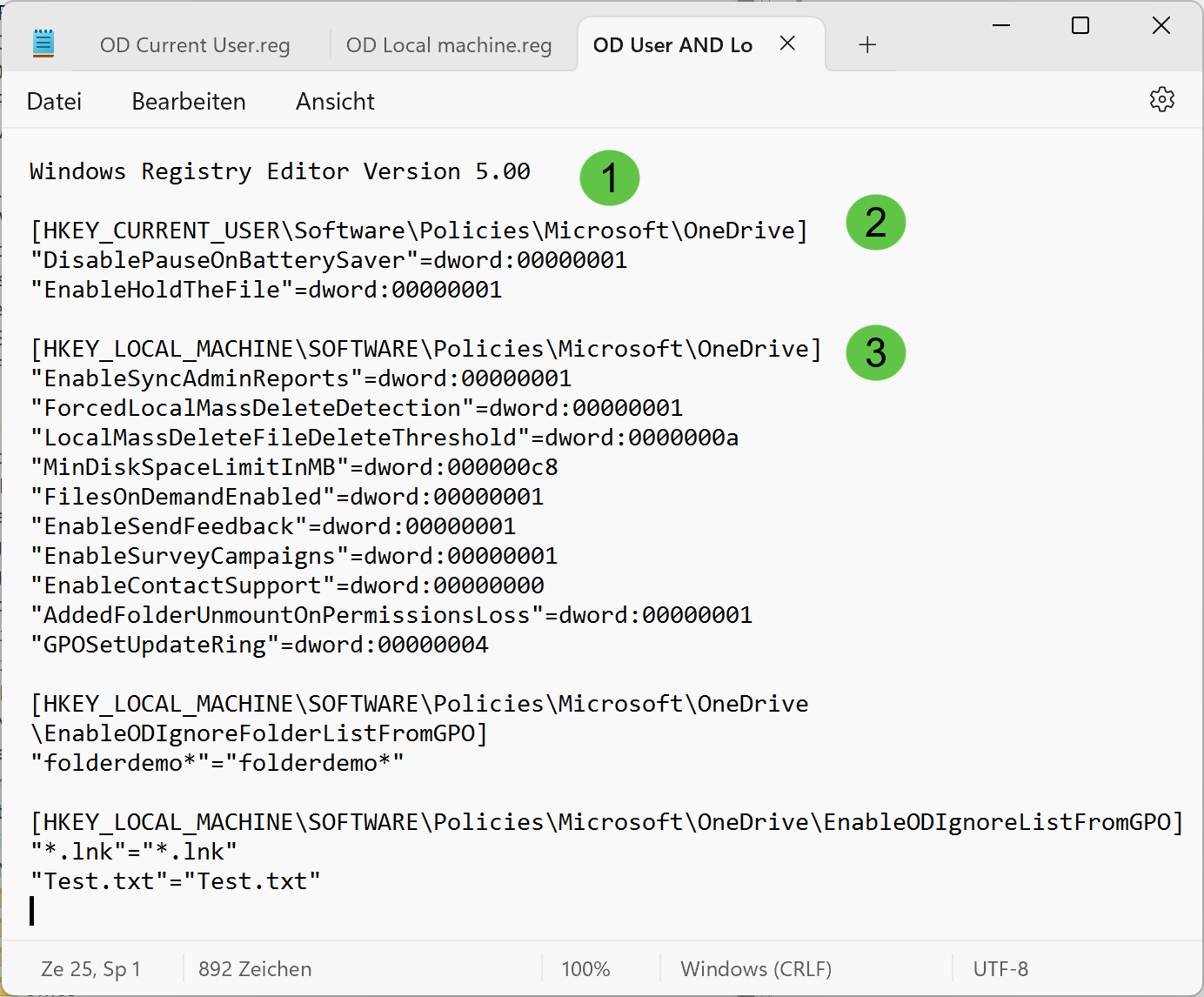Switch to OD Current User.reg tab
The image size is (1204, 997).
[195, 45]
